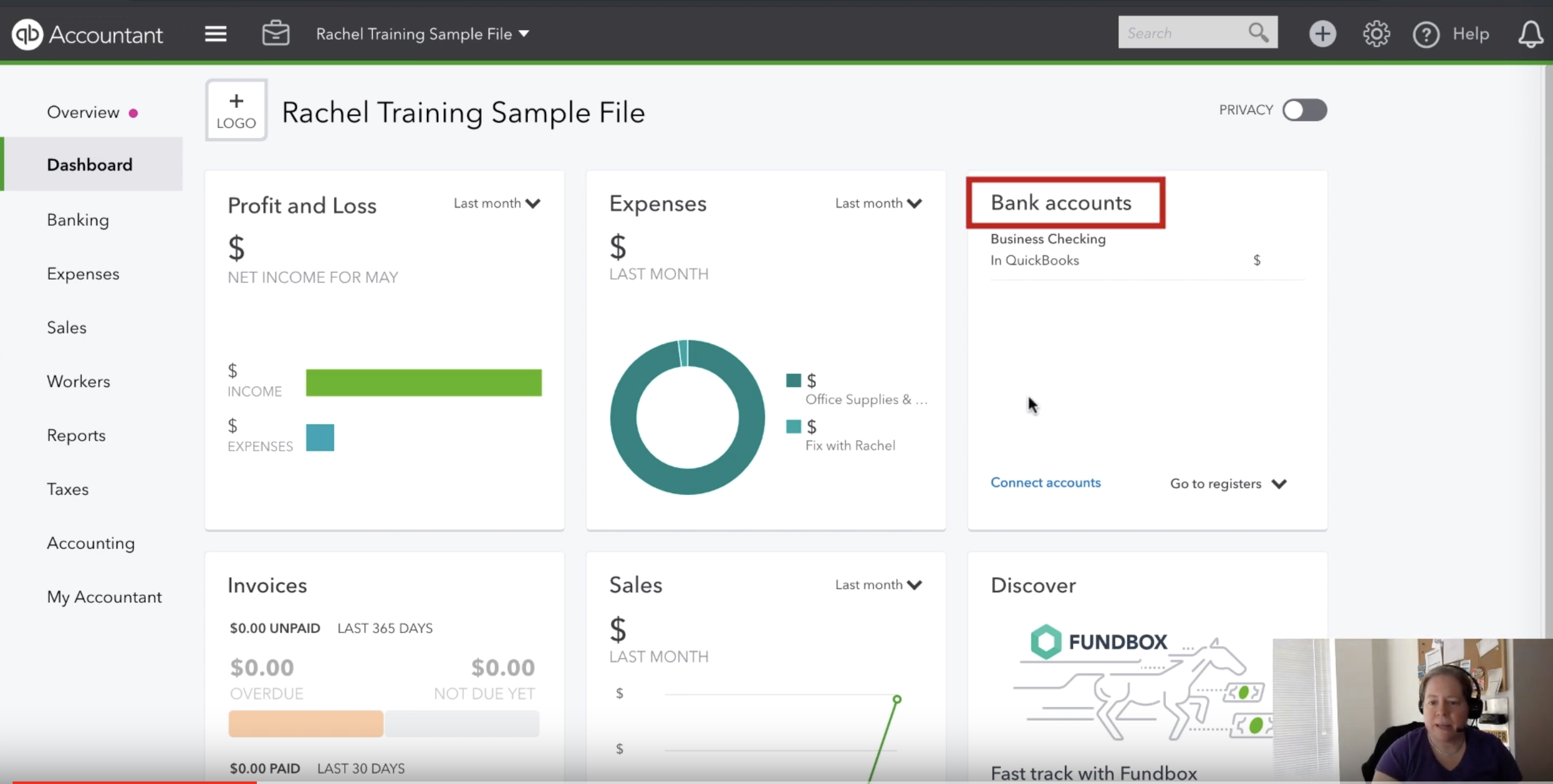Open Workers in the sidebar
Image resolution: width=1553 pixels, height=784 pixels.
78,381
